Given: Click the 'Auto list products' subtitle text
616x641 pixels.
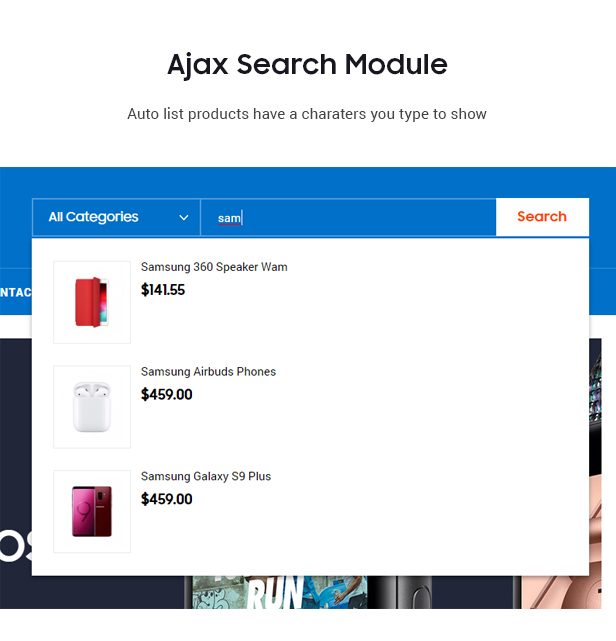Looking at the screenshot, I should [x=307, y=114].
